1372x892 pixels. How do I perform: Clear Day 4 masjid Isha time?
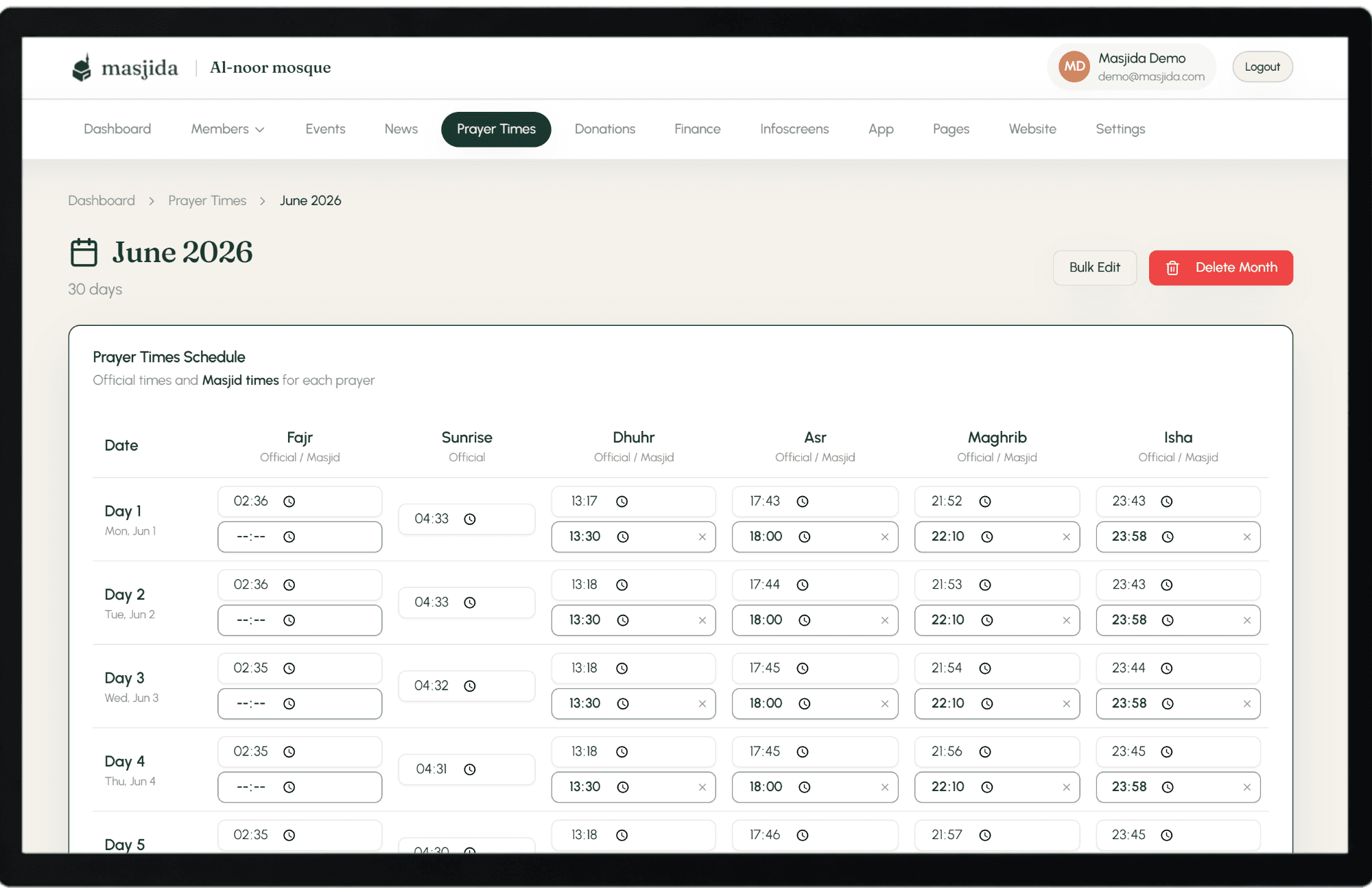(x=1247, y=788)
